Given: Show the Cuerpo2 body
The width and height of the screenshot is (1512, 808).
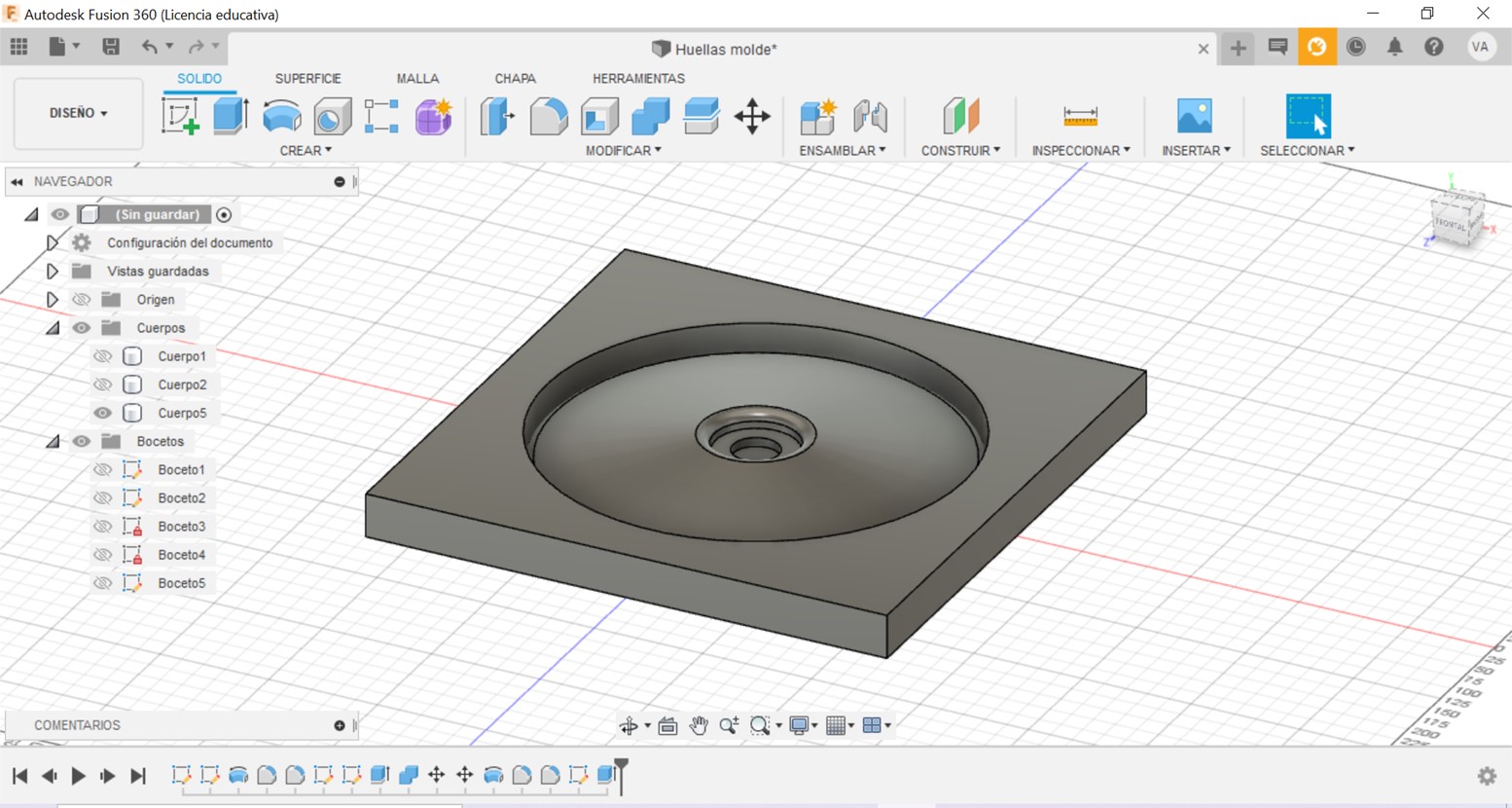Looking at the screenshot, I should point(102,385).
